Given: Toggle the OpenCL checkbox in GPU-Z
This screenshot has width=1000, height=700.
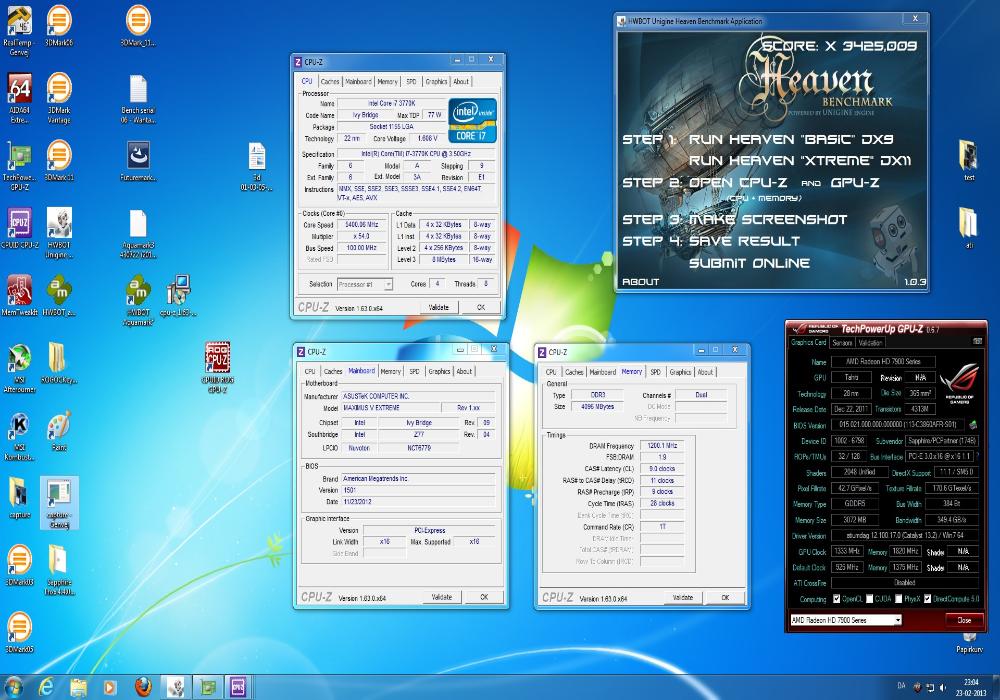Looking at the screenshot, I should [x=836, y=599].
